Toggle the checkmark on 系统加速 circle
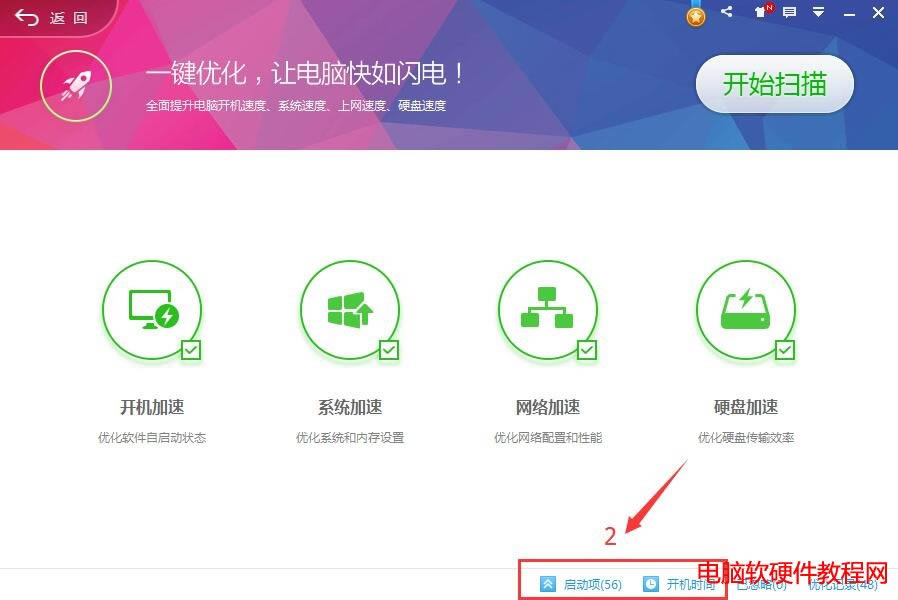Viewport: 898px width, 600px height. click(x=387, y=349)
